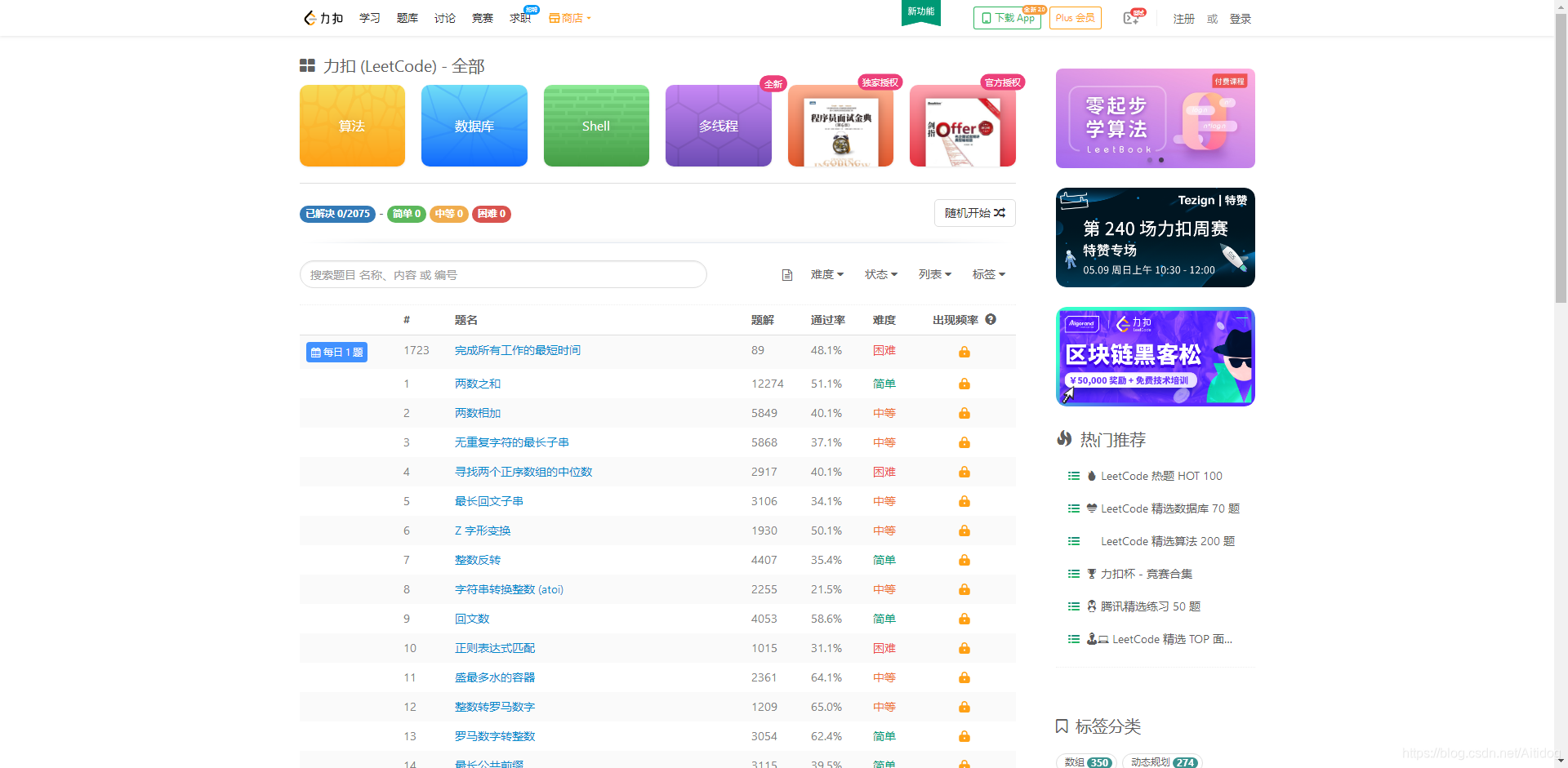
Task: Go to 竞赛 in the top navigation
Action: pos(483,18)
